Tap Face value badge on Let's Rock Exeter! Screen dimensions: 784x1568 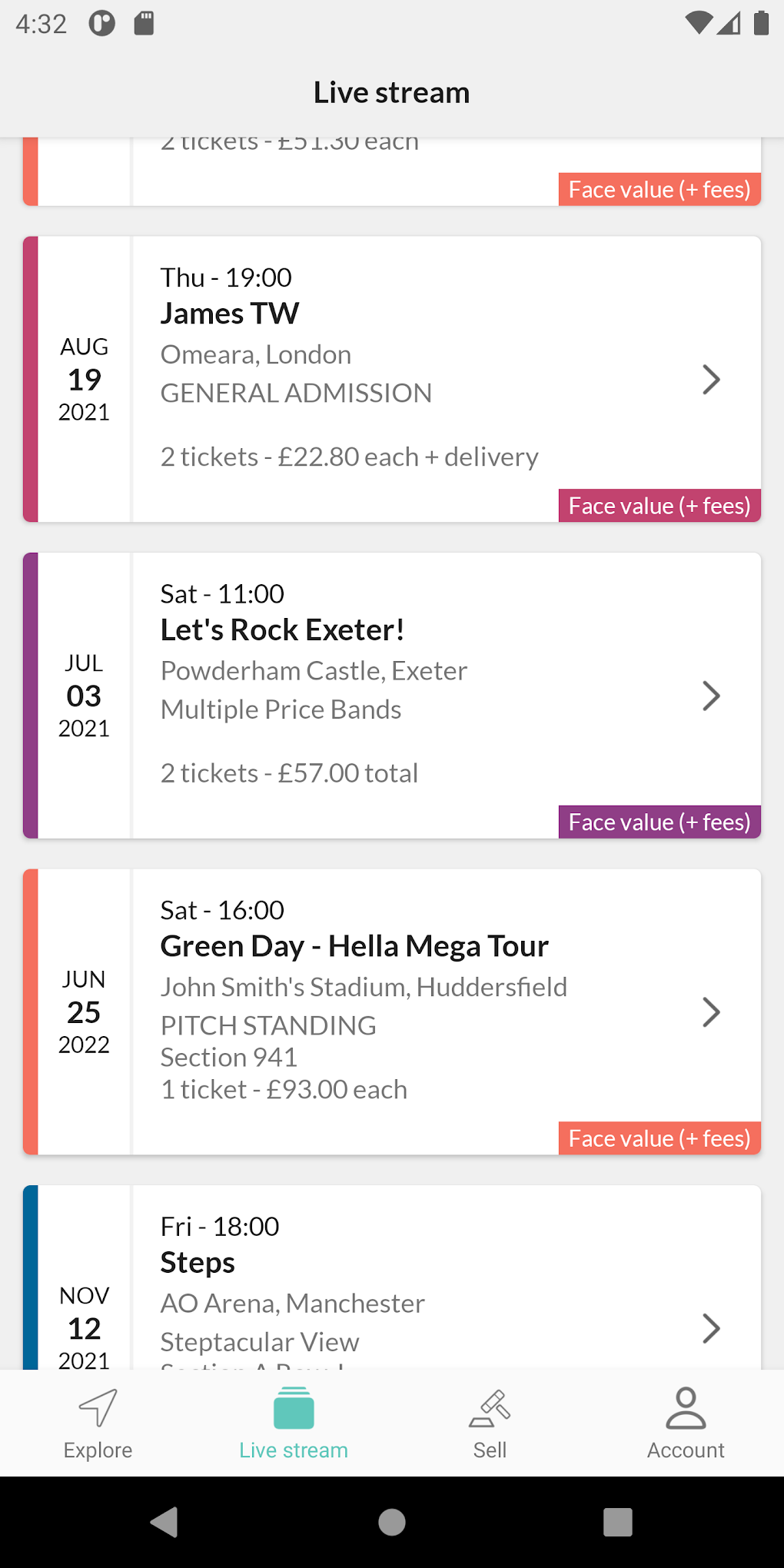[659, 822]
